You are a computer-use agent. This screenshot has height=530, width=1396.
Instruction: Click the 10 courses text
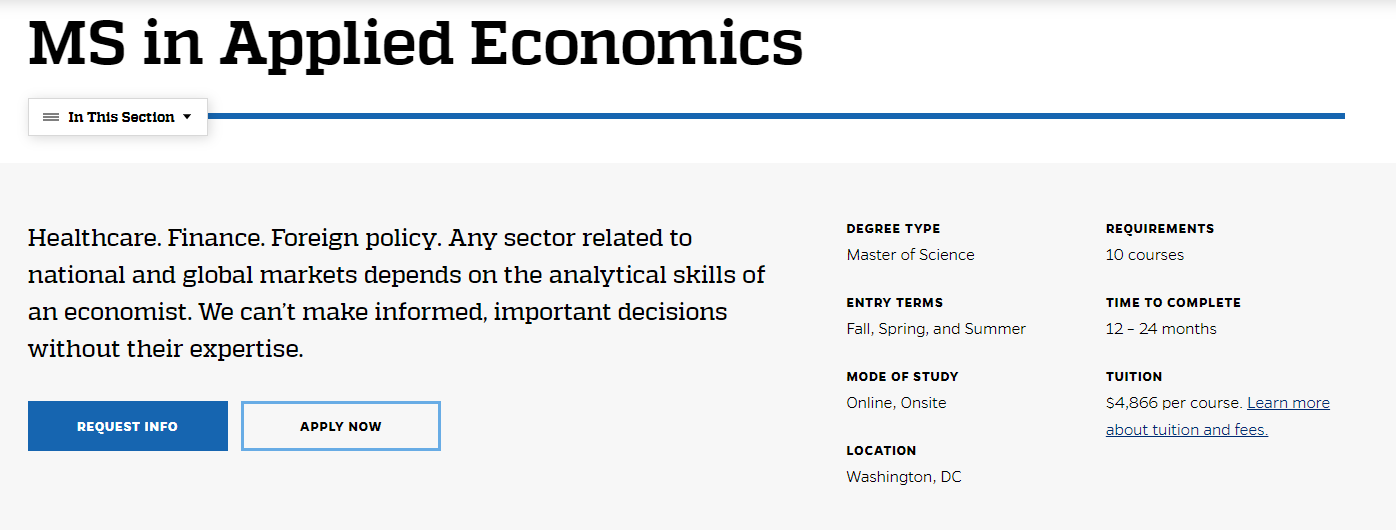point(1145,255)
